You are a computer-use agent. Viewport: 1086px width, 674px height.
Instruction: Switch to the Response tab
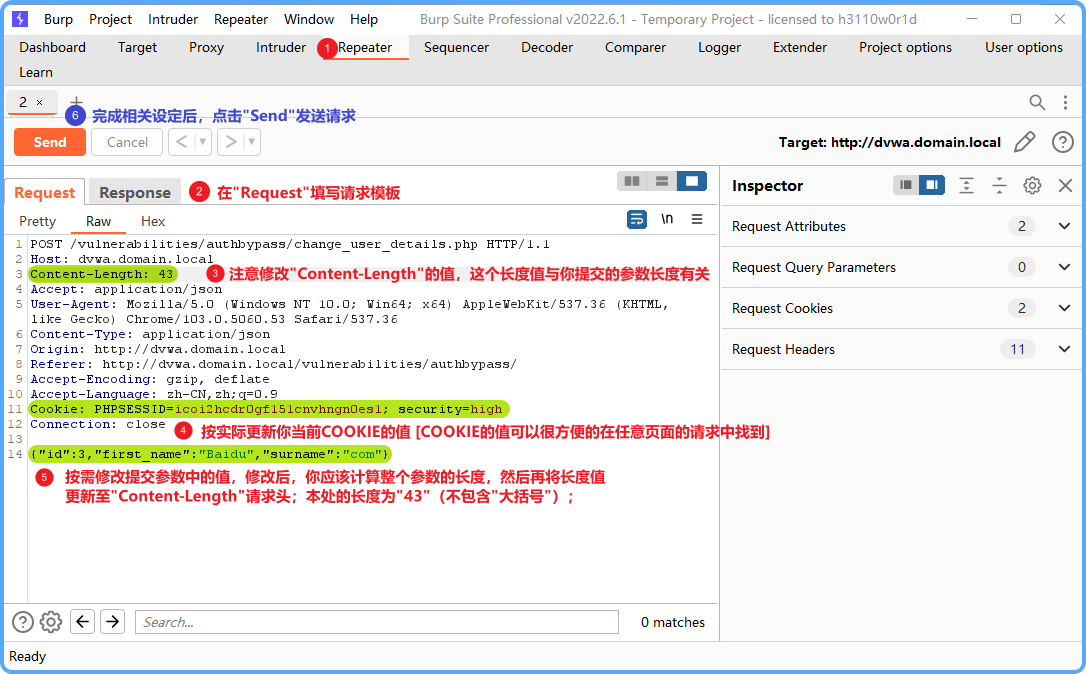coord(135,193)
